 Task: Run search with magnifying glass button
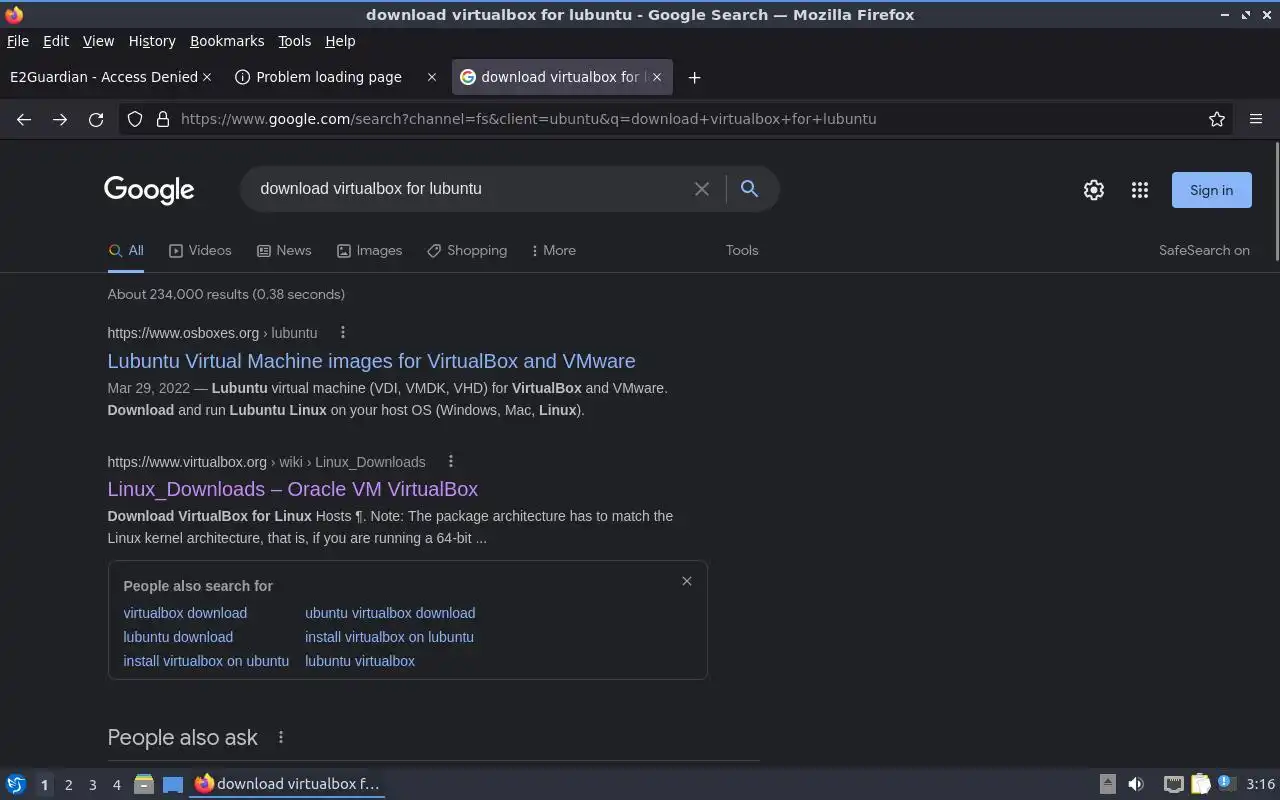(749, 189)
